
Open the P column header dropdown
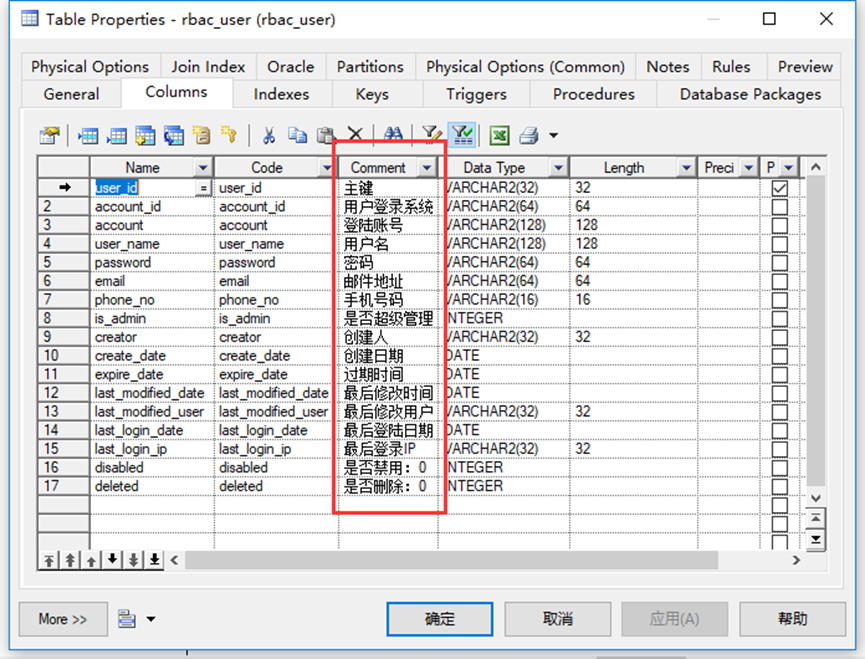(x=789, y=167)
